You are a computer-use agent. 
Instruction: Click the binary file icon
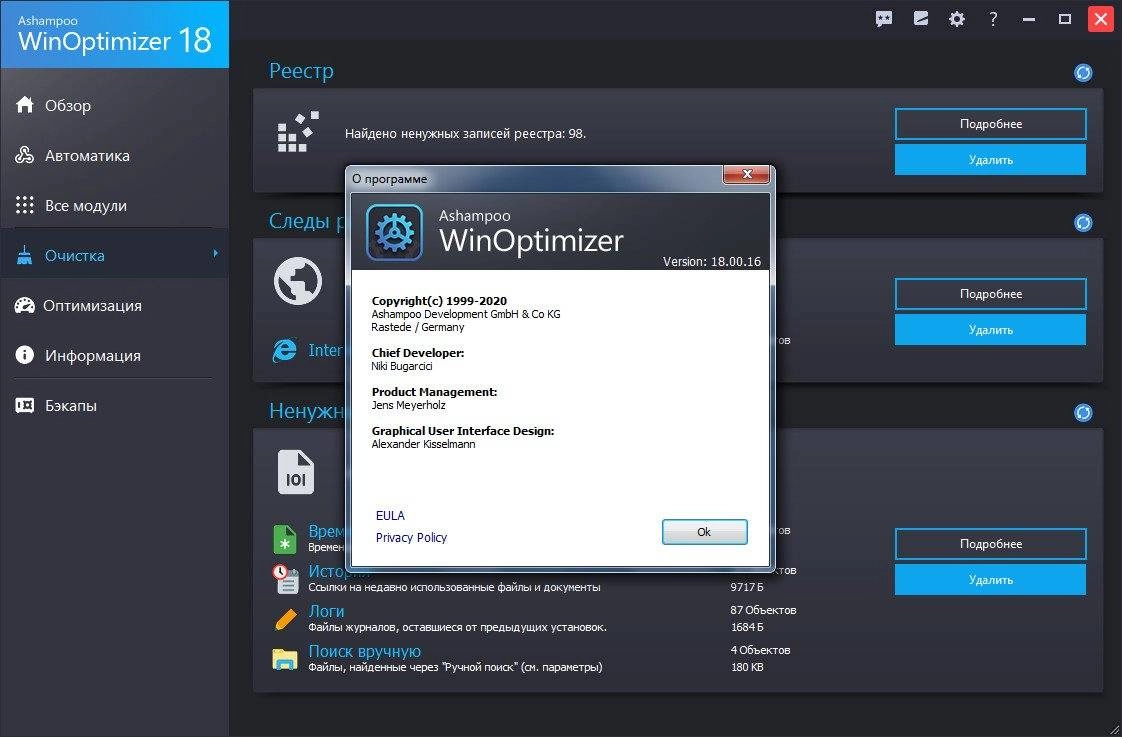[296, 472]
